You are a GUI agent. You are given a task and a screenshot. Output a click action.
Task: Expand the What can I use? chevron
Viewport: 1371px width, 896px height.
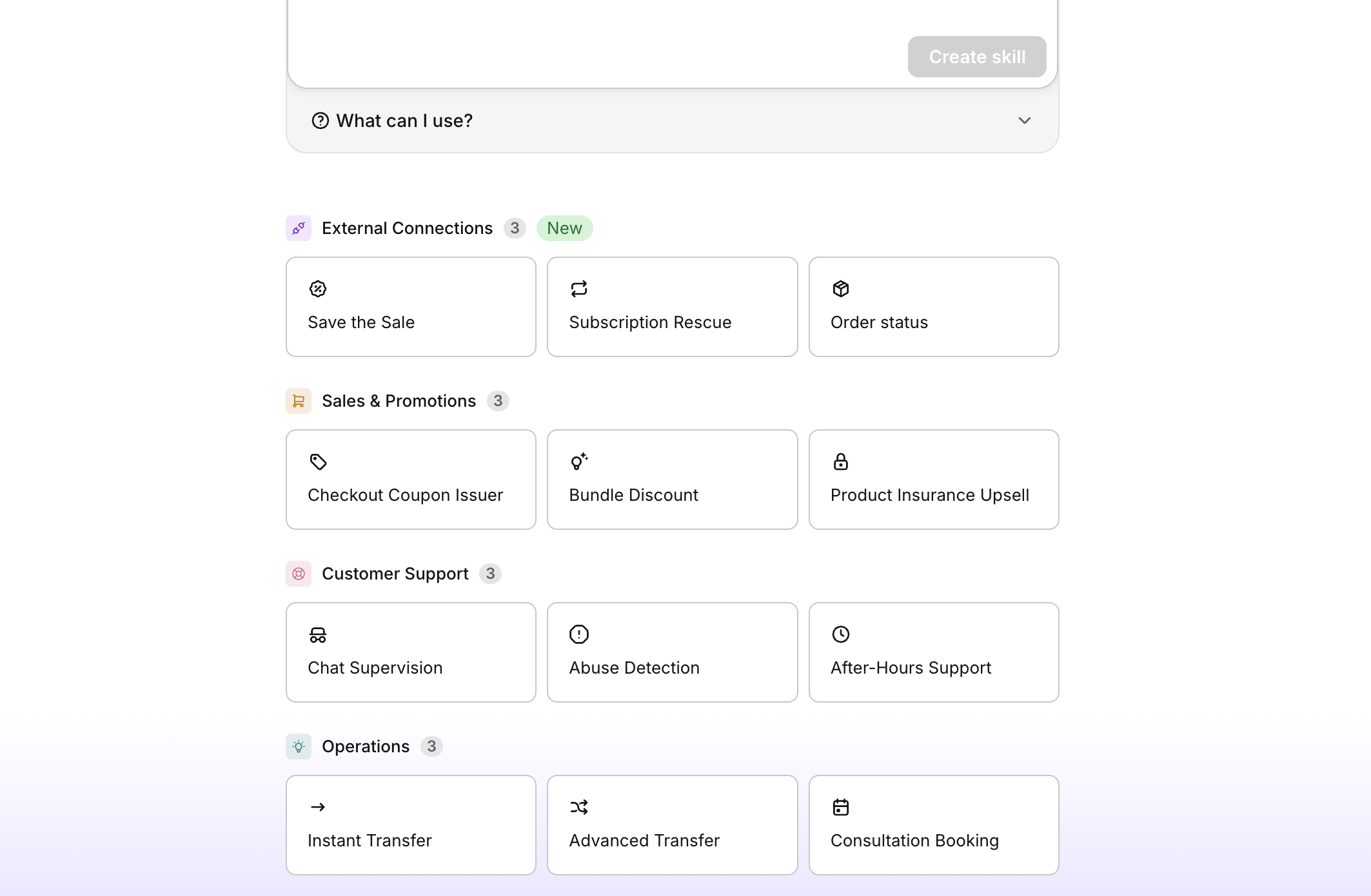coord(1025,121)
